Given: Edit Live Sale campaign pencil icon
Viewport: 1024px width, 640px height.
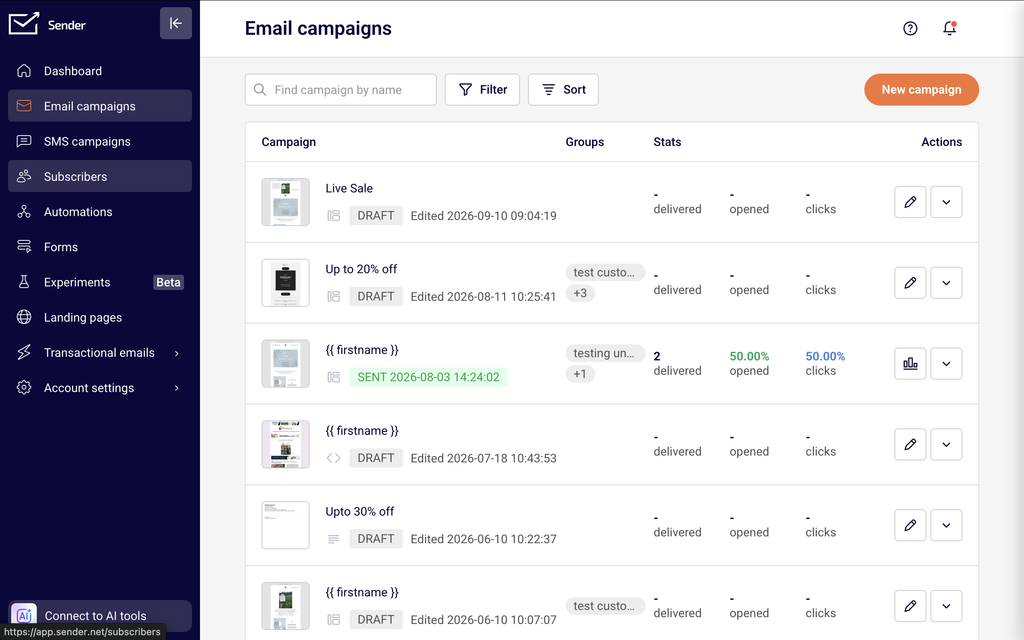Looking at the screenshot, I should pos(910,202).
